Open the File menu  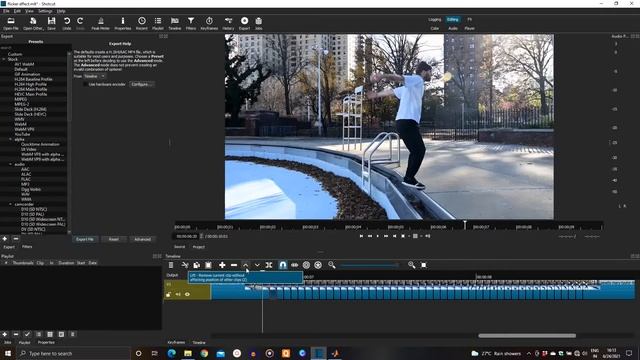(6, 11)
